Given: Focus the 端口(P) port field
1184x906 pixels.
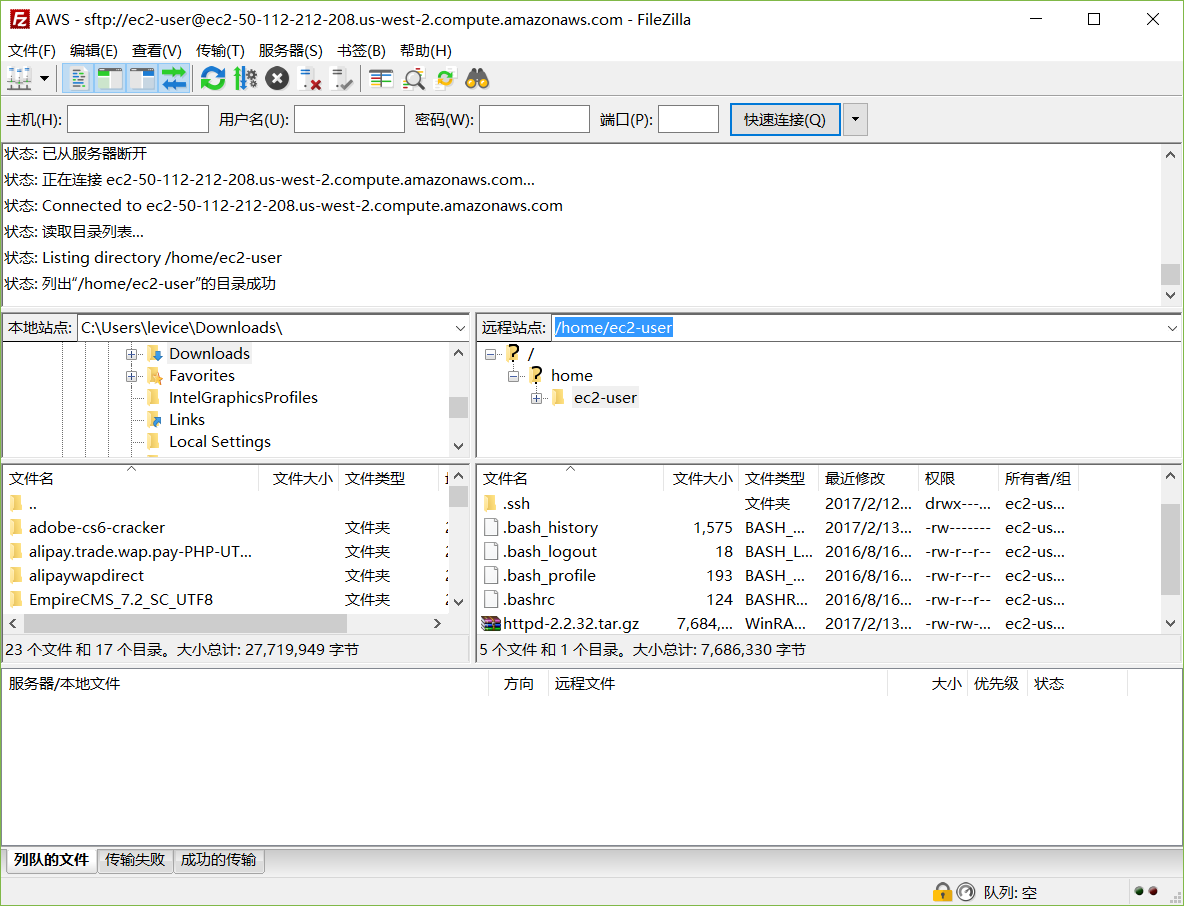Looking at the screenshot, I should [x=688, y=119].
